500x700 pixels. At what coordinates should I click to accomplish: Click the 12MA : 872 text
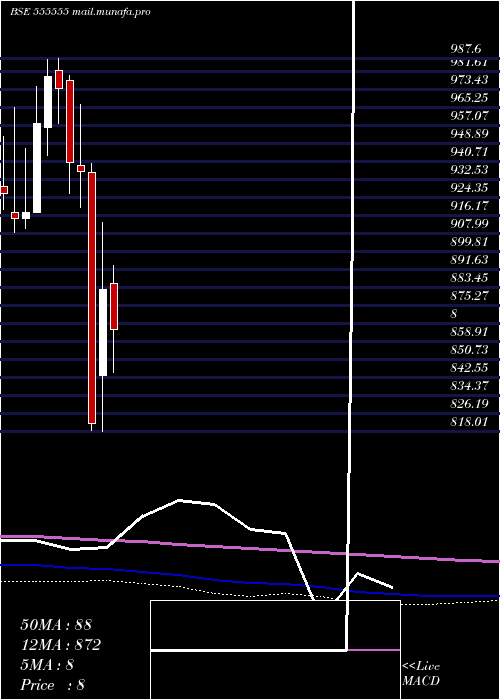click(x=61, y=645)
